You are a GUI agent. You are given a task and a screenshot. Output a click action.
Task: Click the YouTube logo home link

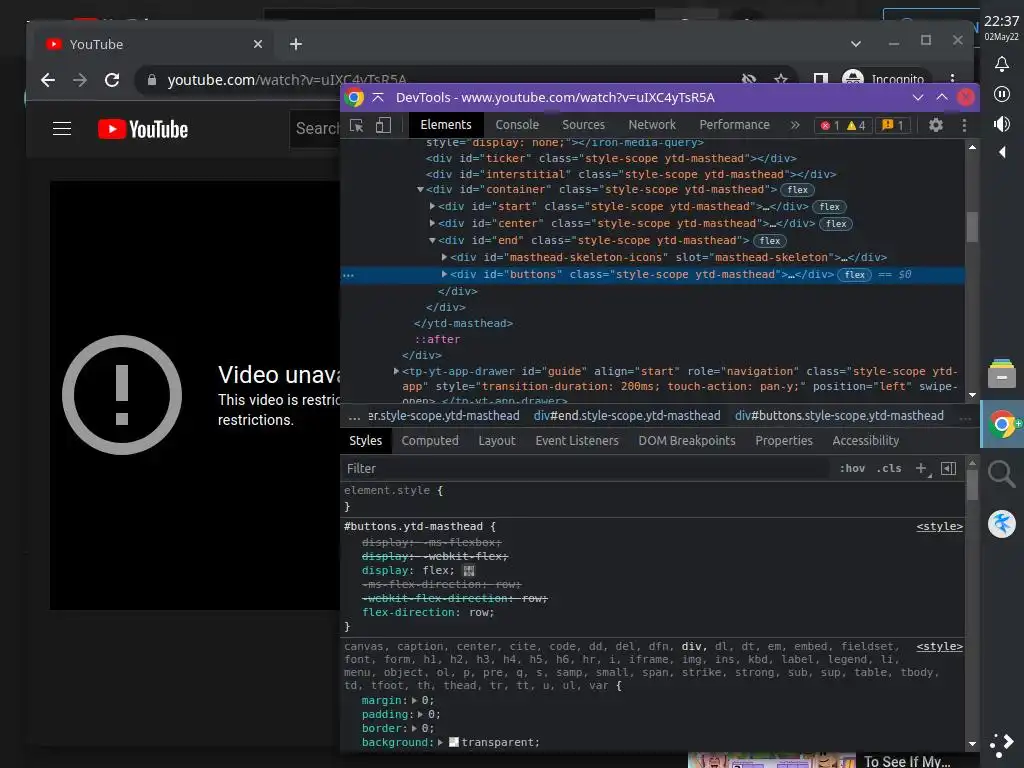coord(143,129)
